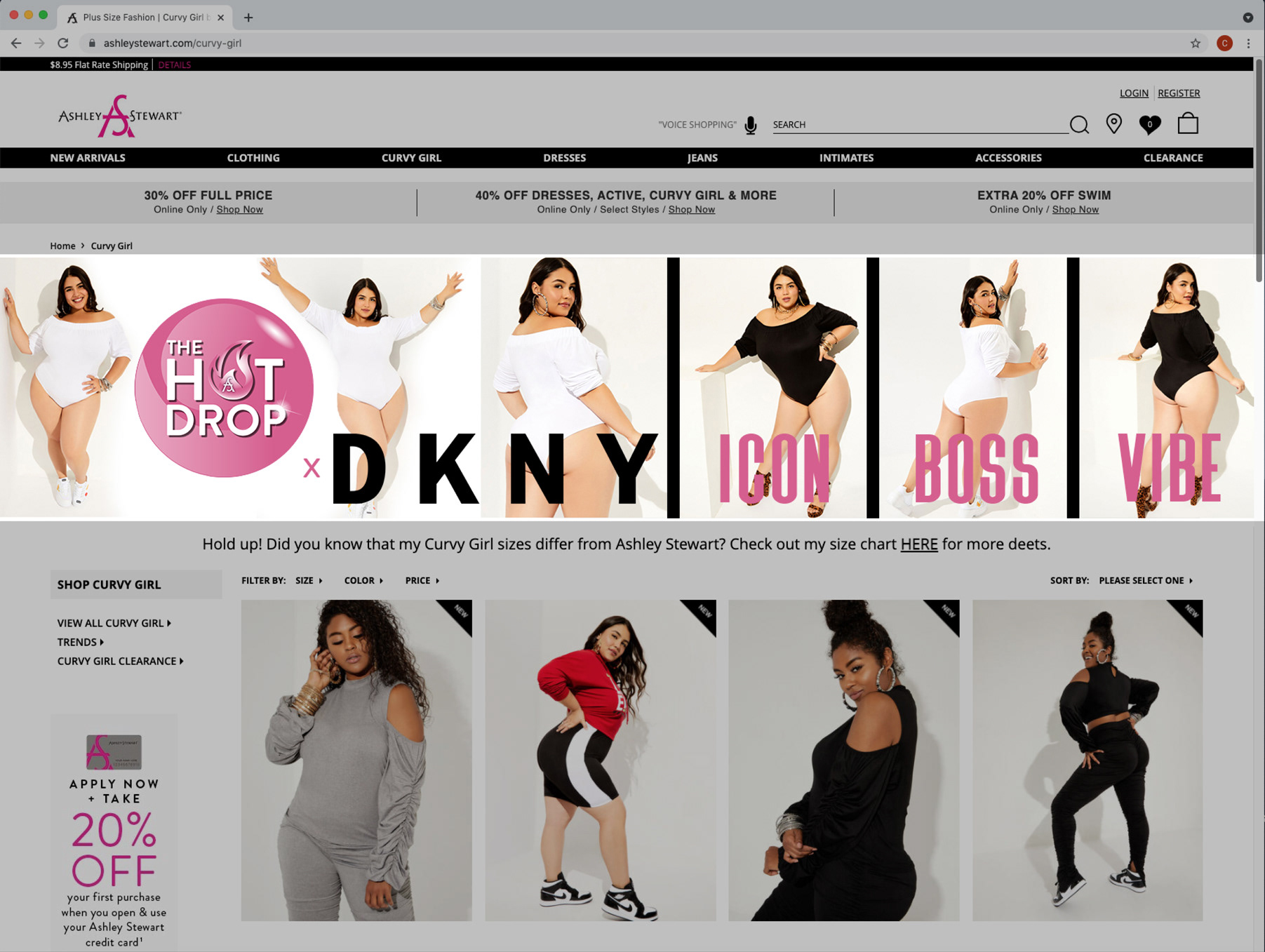This screenshot has height=952, width=1265.
Task: Expand Curvy Girl Clearance
Action: pyautogui.click(x=121, y=661)
